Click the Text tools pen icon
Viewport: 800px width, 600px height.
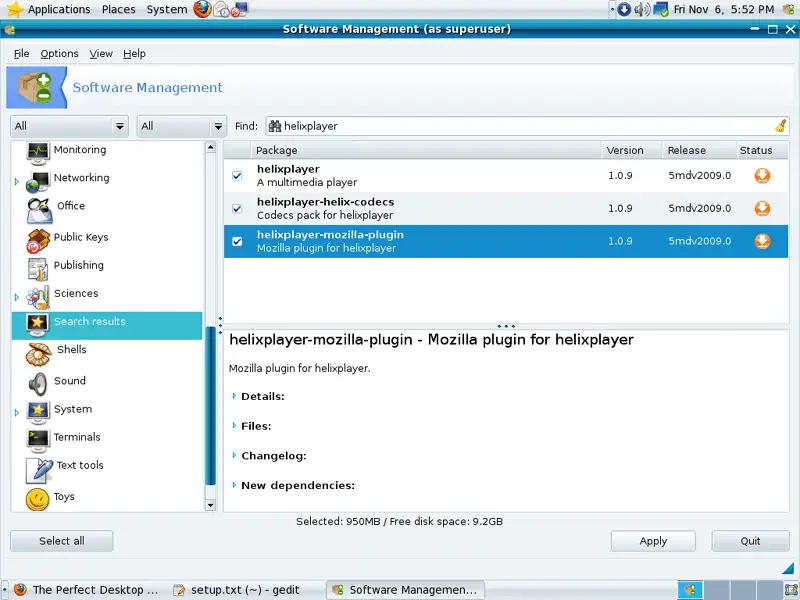[x=39, y=470]
